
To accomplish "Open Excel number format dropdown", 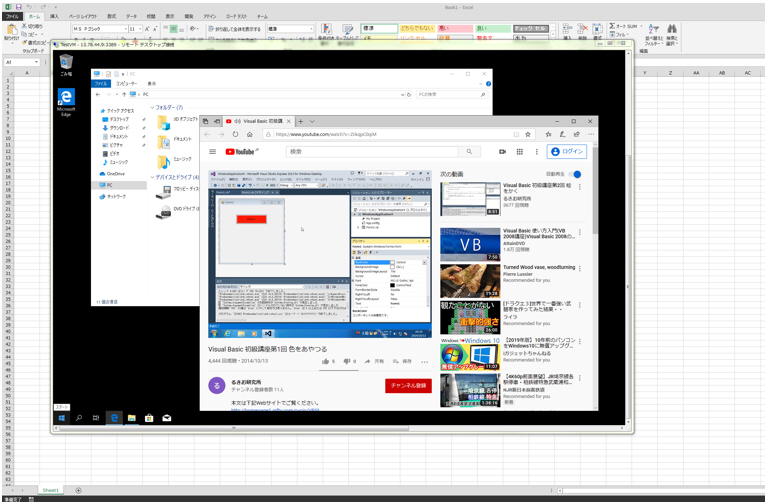I will [x=311, y=29].
